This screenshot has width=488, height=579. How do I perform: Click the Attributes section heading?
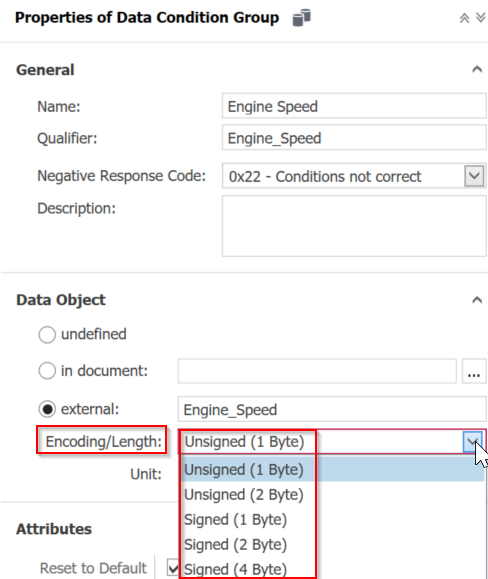(x=54, y=529)
